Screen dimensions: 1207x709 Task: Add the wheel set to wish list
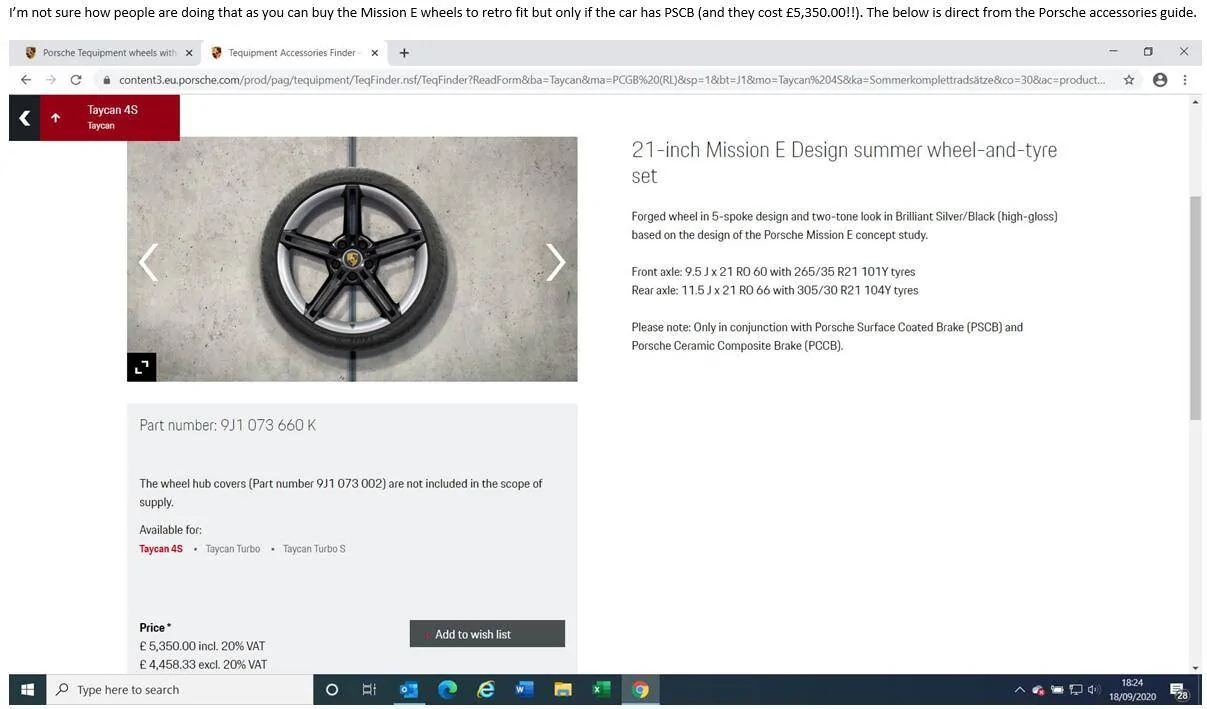(x=487, y=634)
